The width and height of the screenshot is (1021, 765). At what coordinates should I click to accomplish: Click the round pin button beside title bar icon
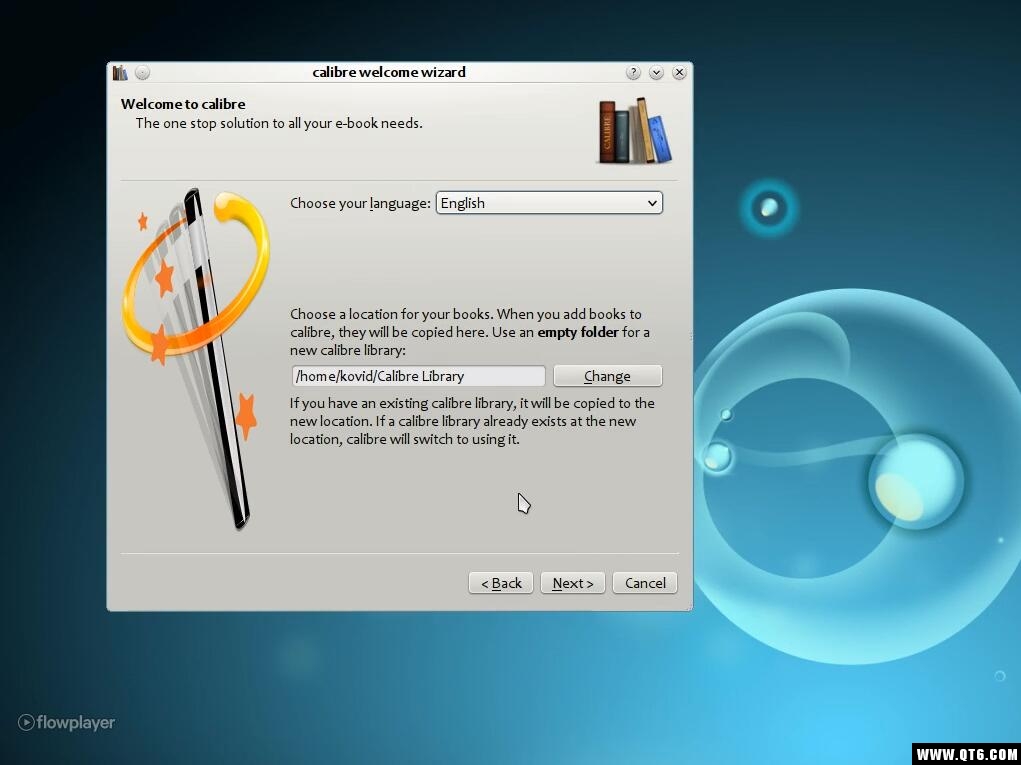tap(143, 72)
